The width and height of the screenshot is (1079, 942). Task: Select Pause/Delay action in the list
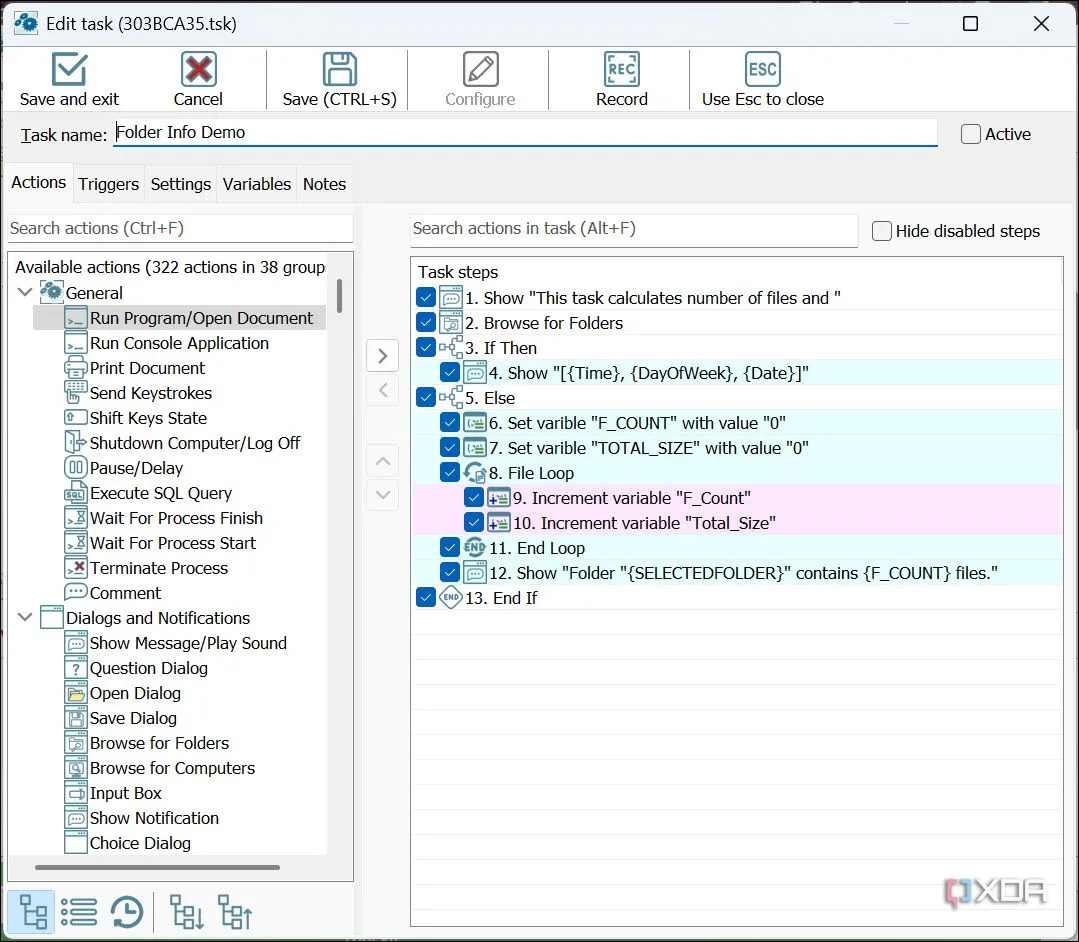[x=136, y=468]
